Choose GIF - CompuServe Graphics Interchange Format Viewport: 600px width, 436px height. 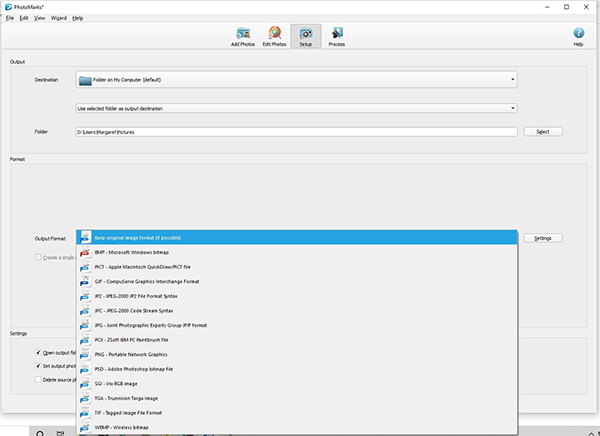[x=297, y=281]
